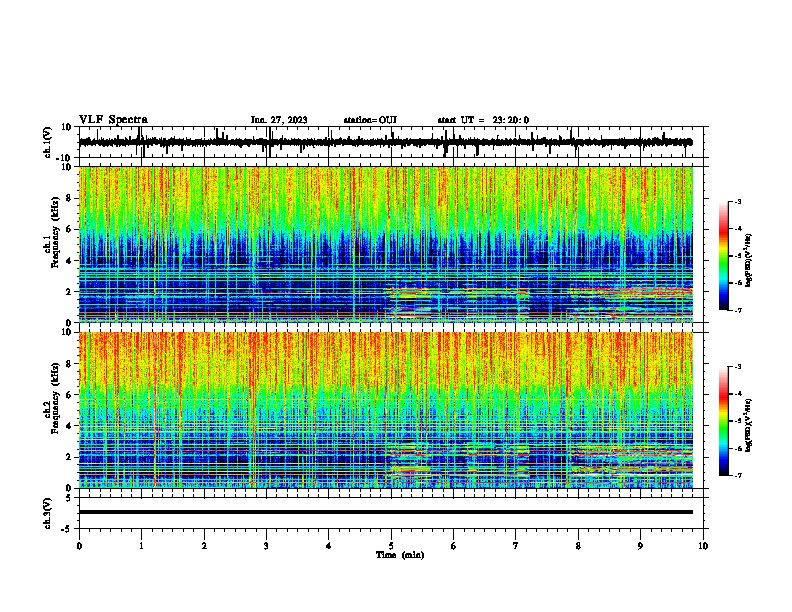Screen dimensions: 792x612
Task: Click the 'ch.3(V)' axis label
Action: (47, 514)
